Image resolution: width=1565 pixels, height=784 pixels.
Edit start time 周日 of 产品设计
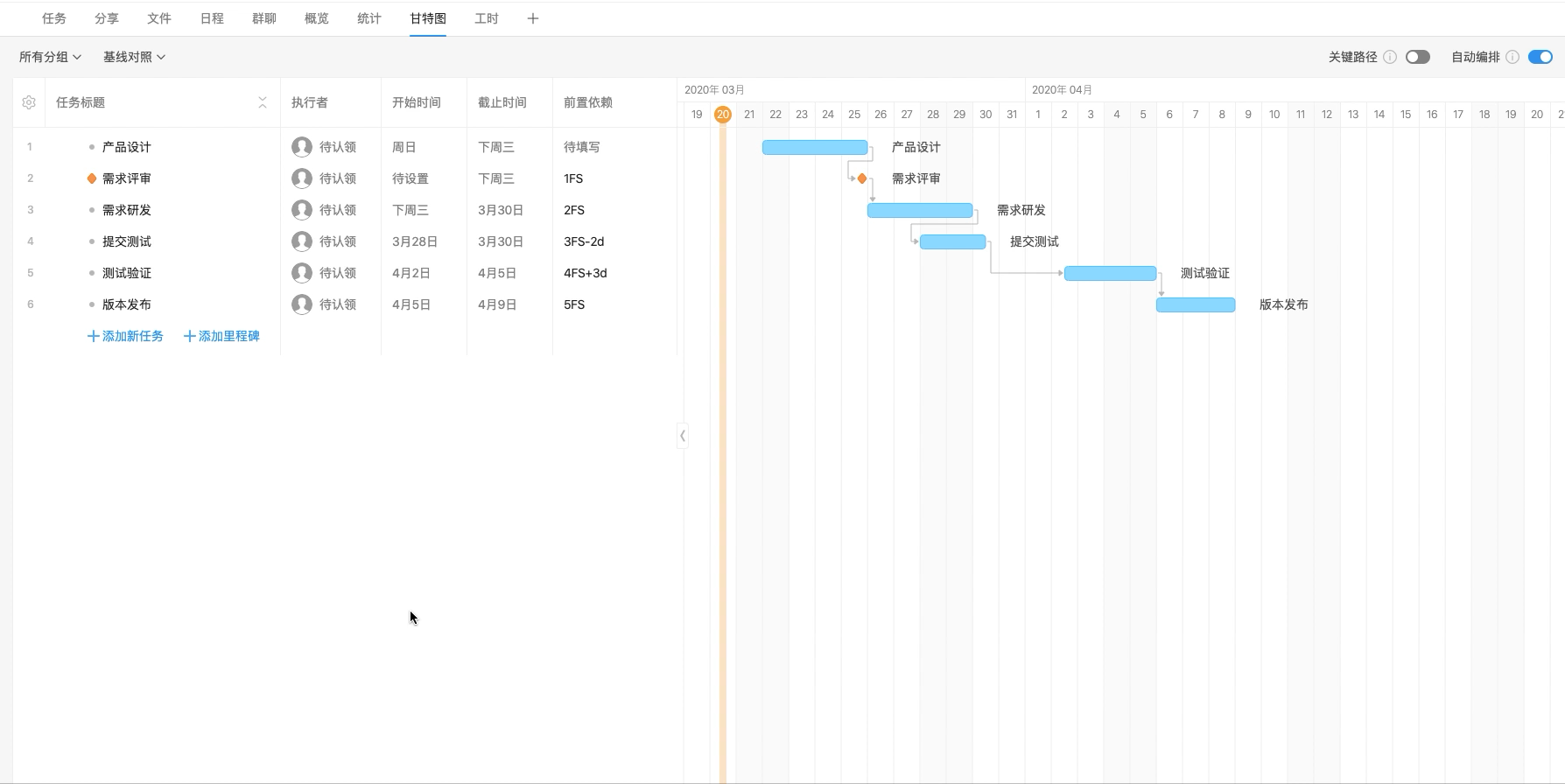404,147
